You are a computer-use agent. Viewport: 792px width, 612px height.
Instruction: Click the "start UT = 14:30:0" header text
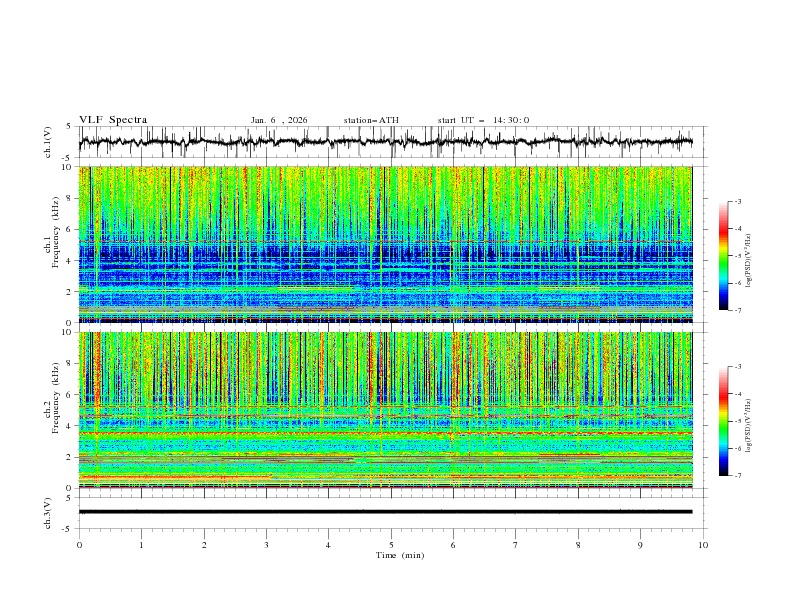point(483,120)
